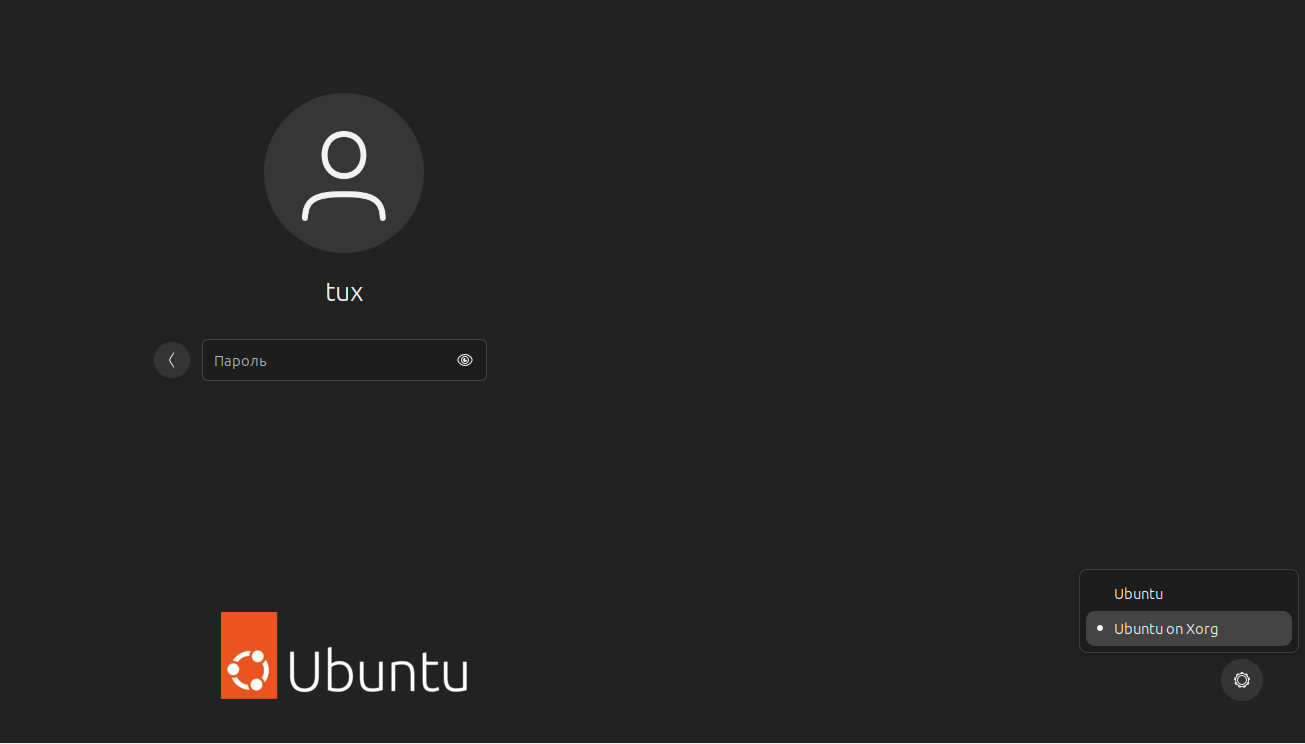Image resolution: width=1305 pixels, height=744 pixels.
Task: Click the selected-session bullet next to Xorg
Action: (1100, 629)
